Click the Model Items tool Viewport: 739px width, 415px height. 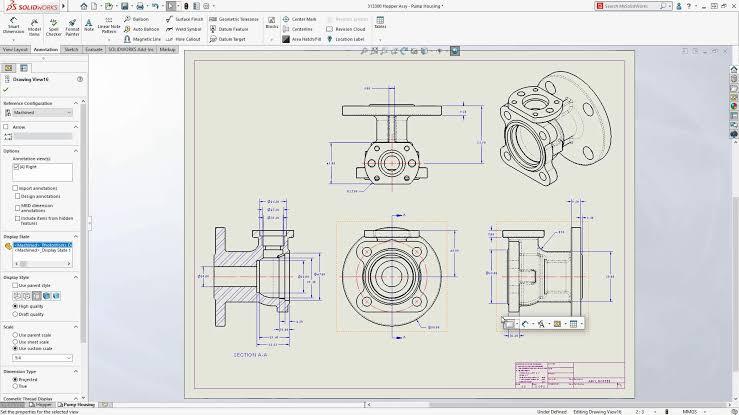(x=34, y=27)
